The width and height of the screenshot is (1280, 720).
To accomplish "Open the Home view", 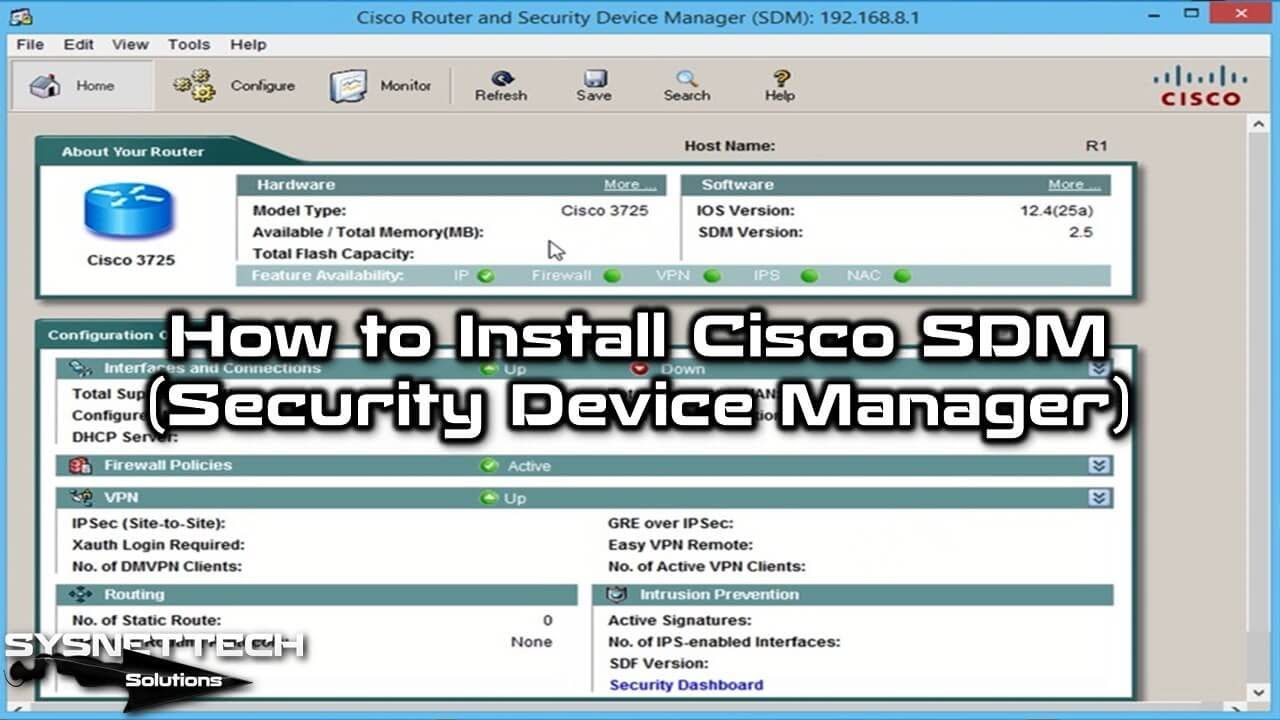I will coord(82,86).
